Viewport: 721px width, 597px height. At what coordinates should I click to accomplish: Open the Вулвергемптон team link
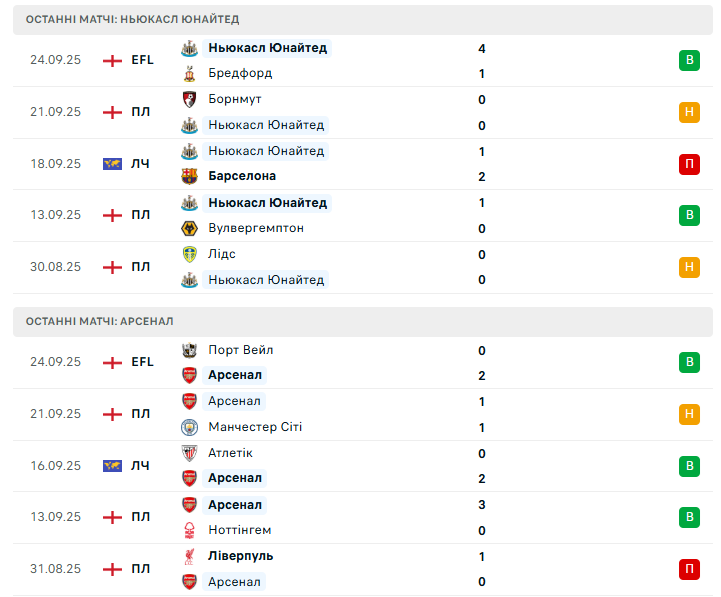256,228
